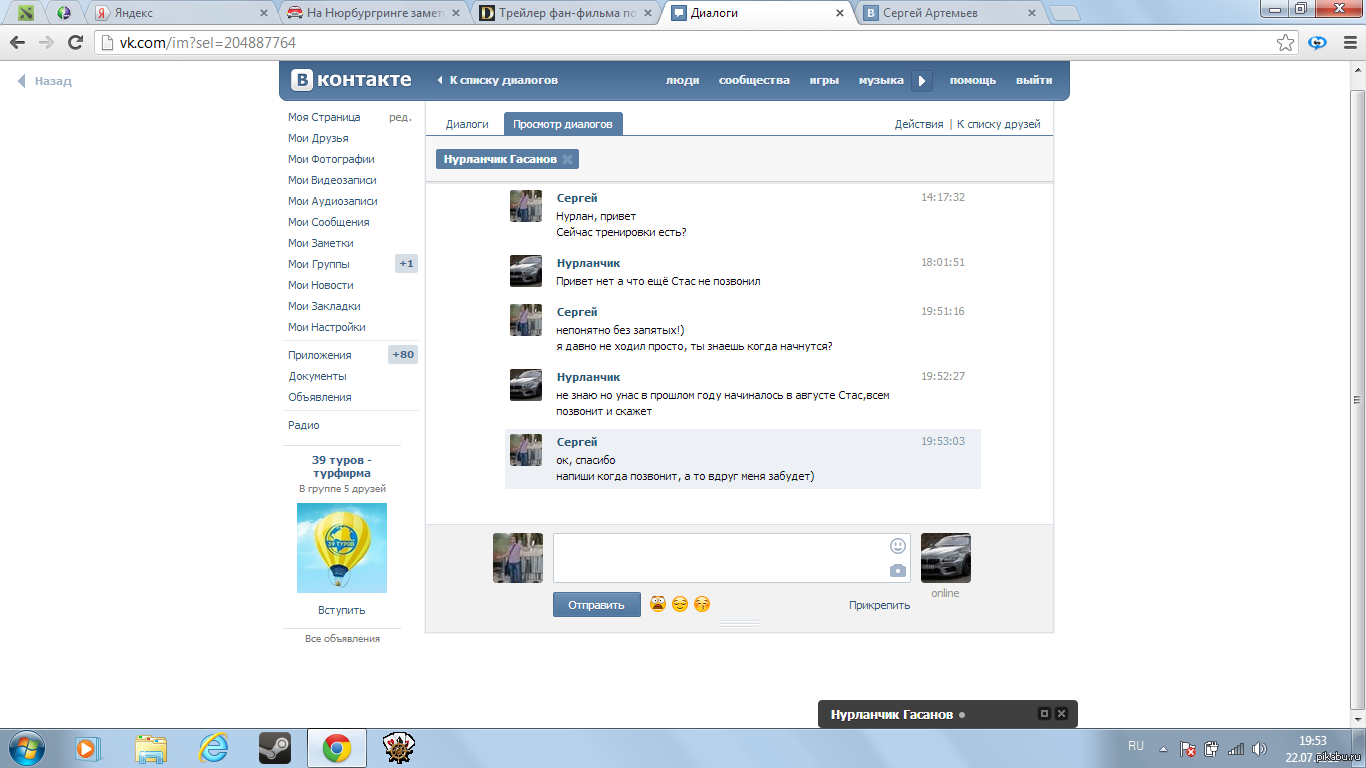Image resolution: width=1366 pixels, height=768 pixels.
Task: Click into the message text field
Action: point(720,558)
